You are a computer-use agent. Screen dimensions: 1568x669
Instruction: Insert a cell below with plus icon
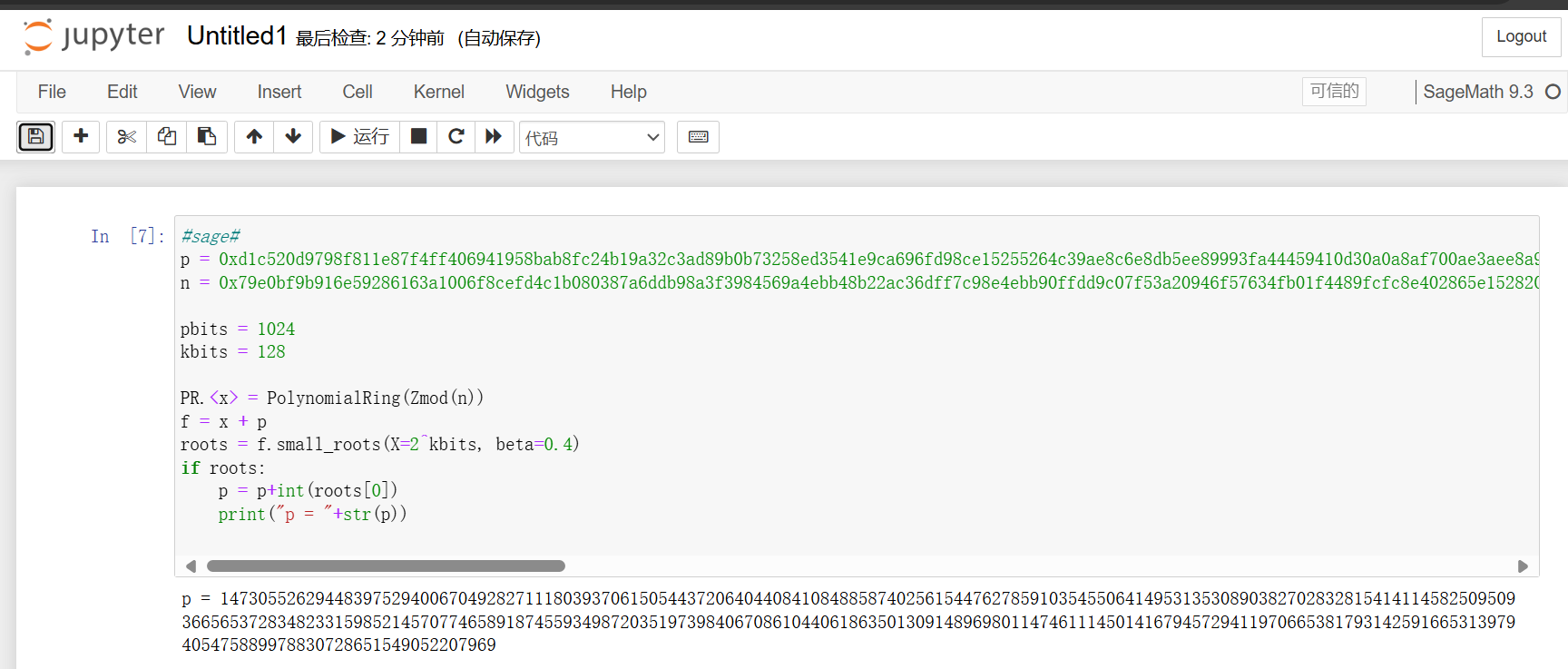coord(81,137)
